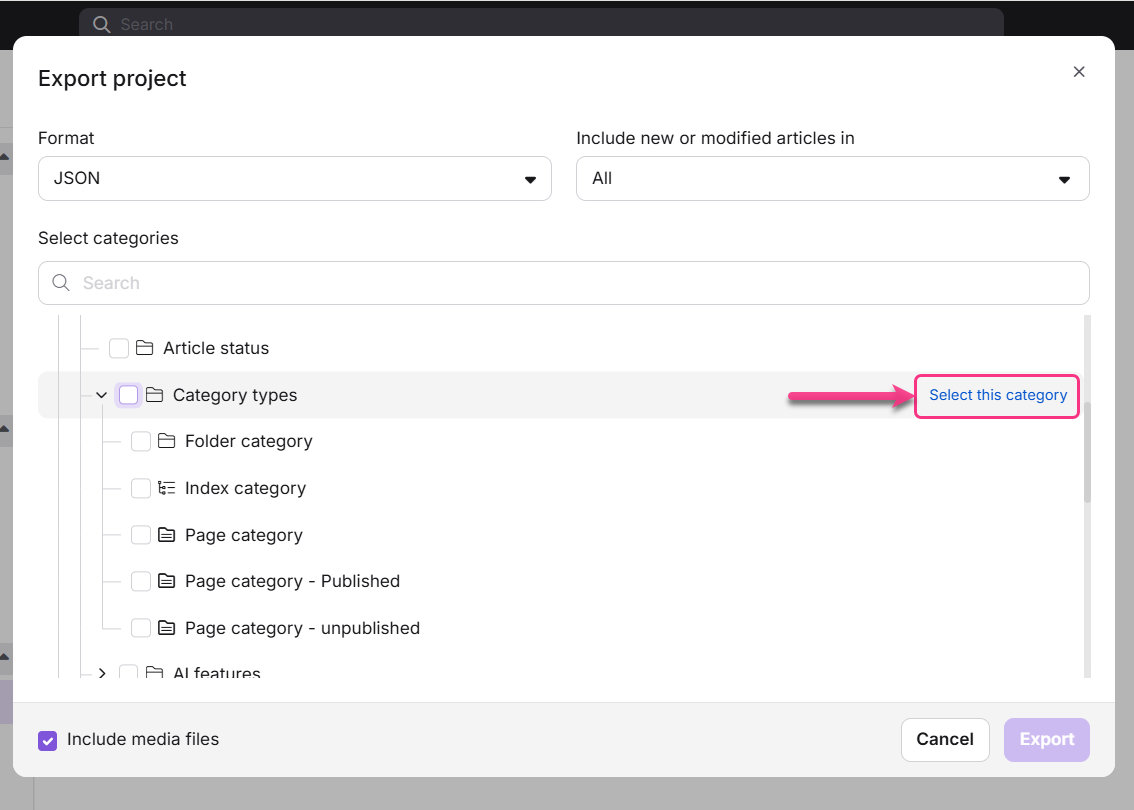
Task: Focus the Select categories search field
Action: 563,283
